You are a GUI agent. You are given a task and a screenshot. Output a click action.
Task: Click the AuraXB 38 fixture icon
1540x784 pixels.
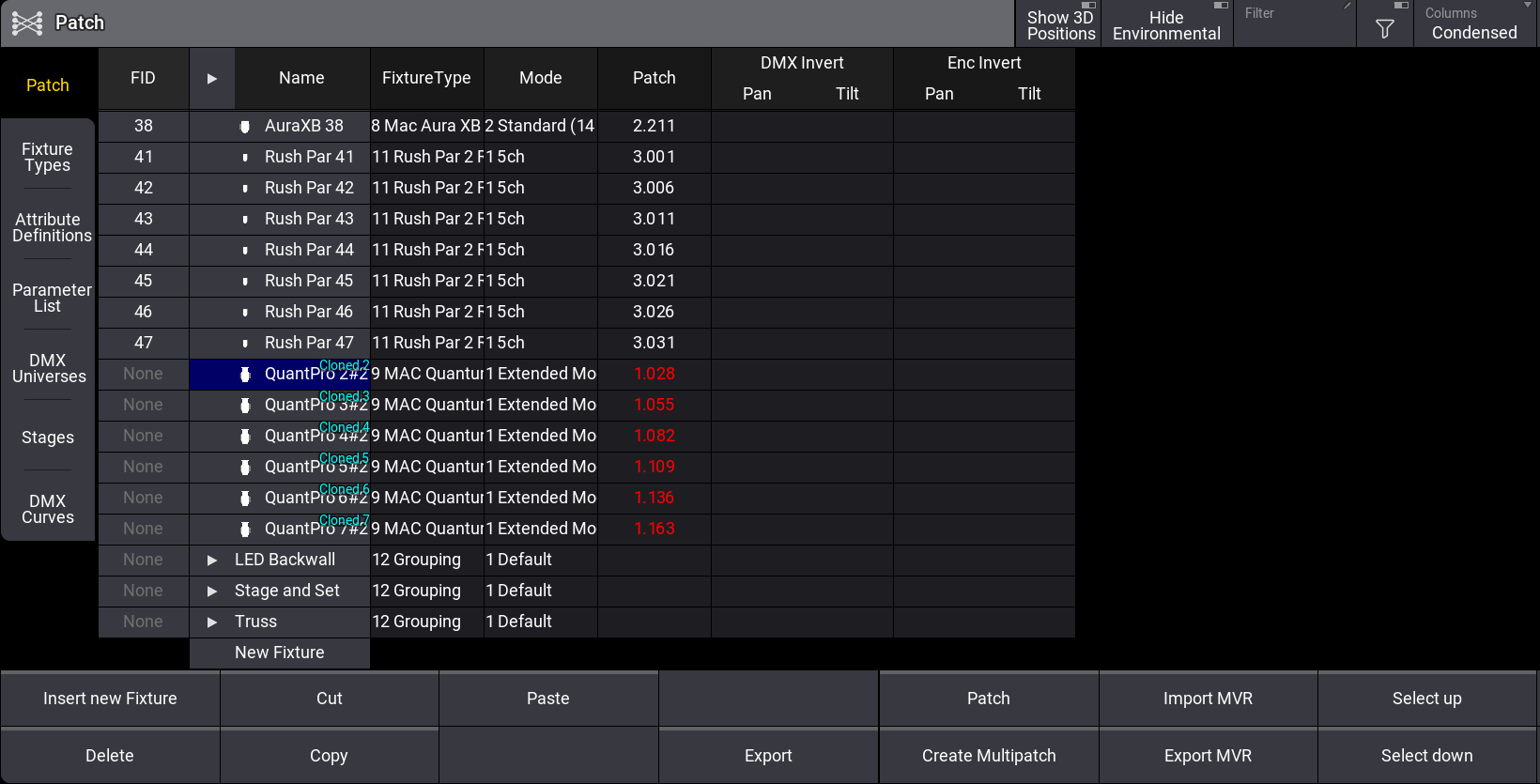245,127
